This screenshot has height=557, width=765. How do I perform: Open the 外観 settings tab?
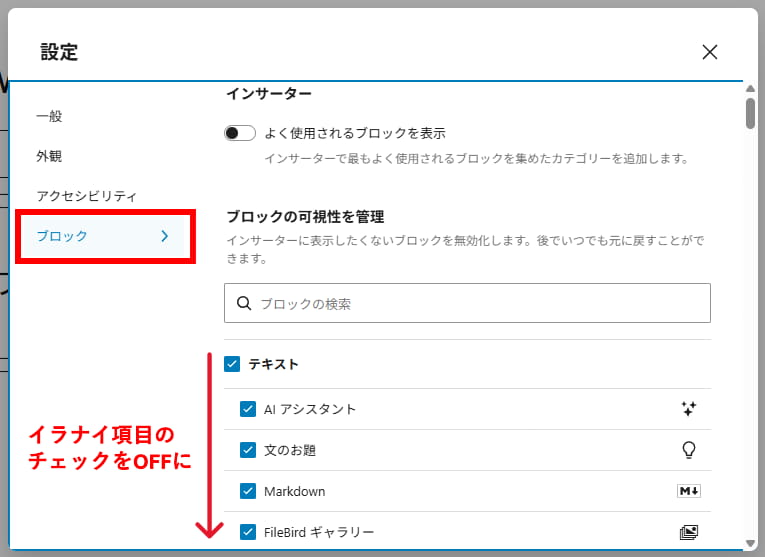pyautogui.click(x=49, y=156)
